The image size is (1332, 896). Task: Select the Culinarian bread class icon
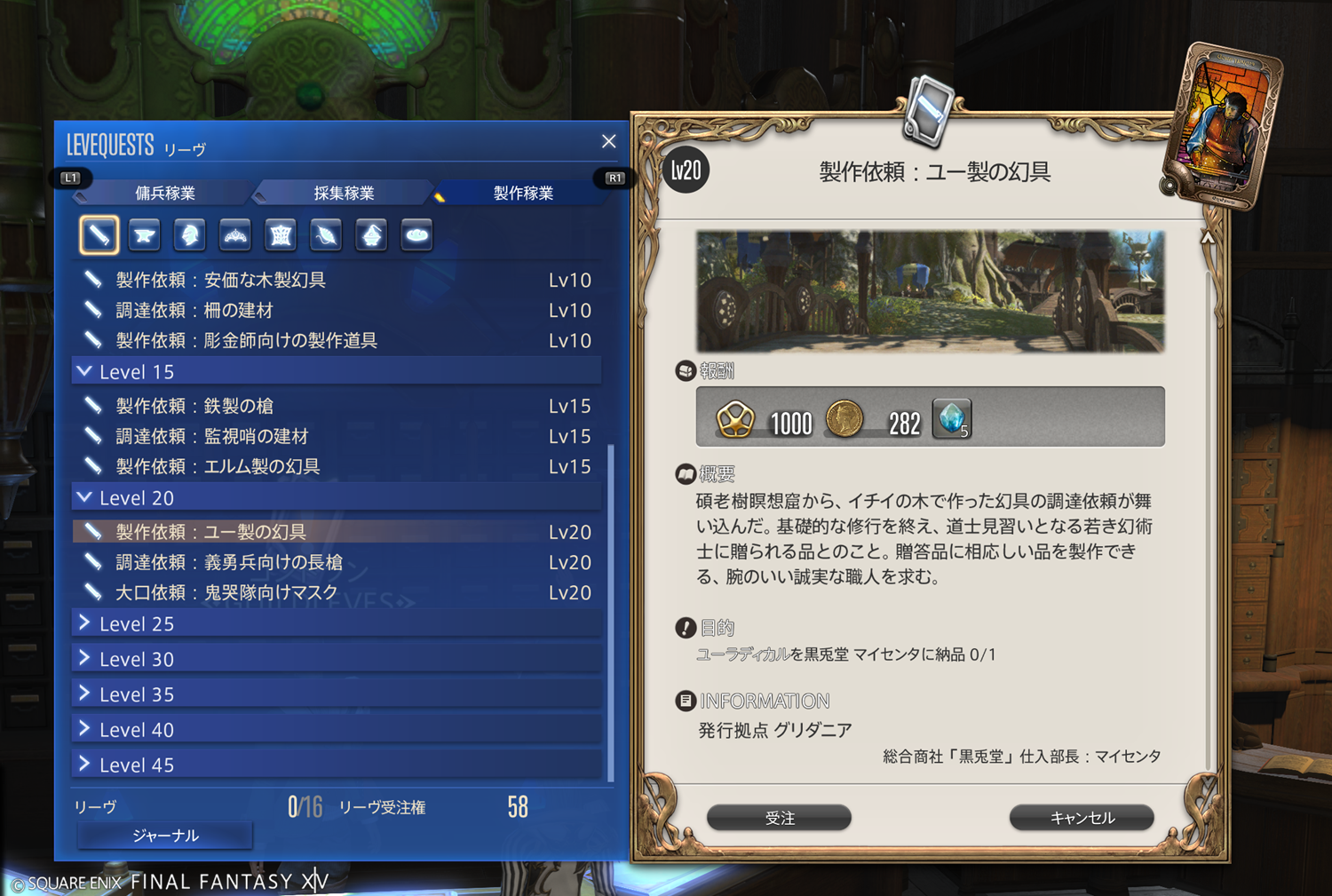coord(416,234)
